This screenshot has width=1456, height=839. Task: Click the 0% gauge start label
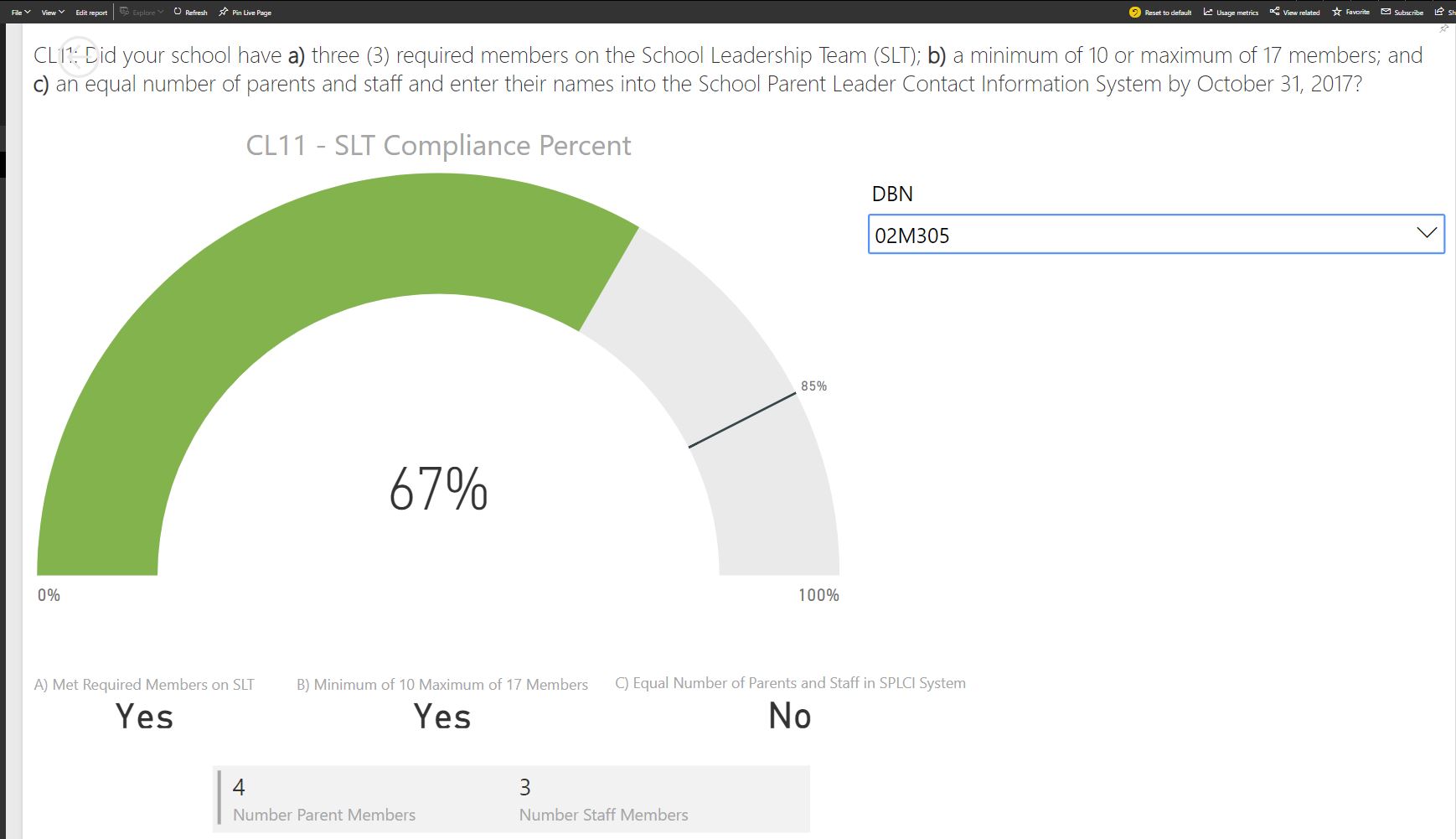pos(49,595)
